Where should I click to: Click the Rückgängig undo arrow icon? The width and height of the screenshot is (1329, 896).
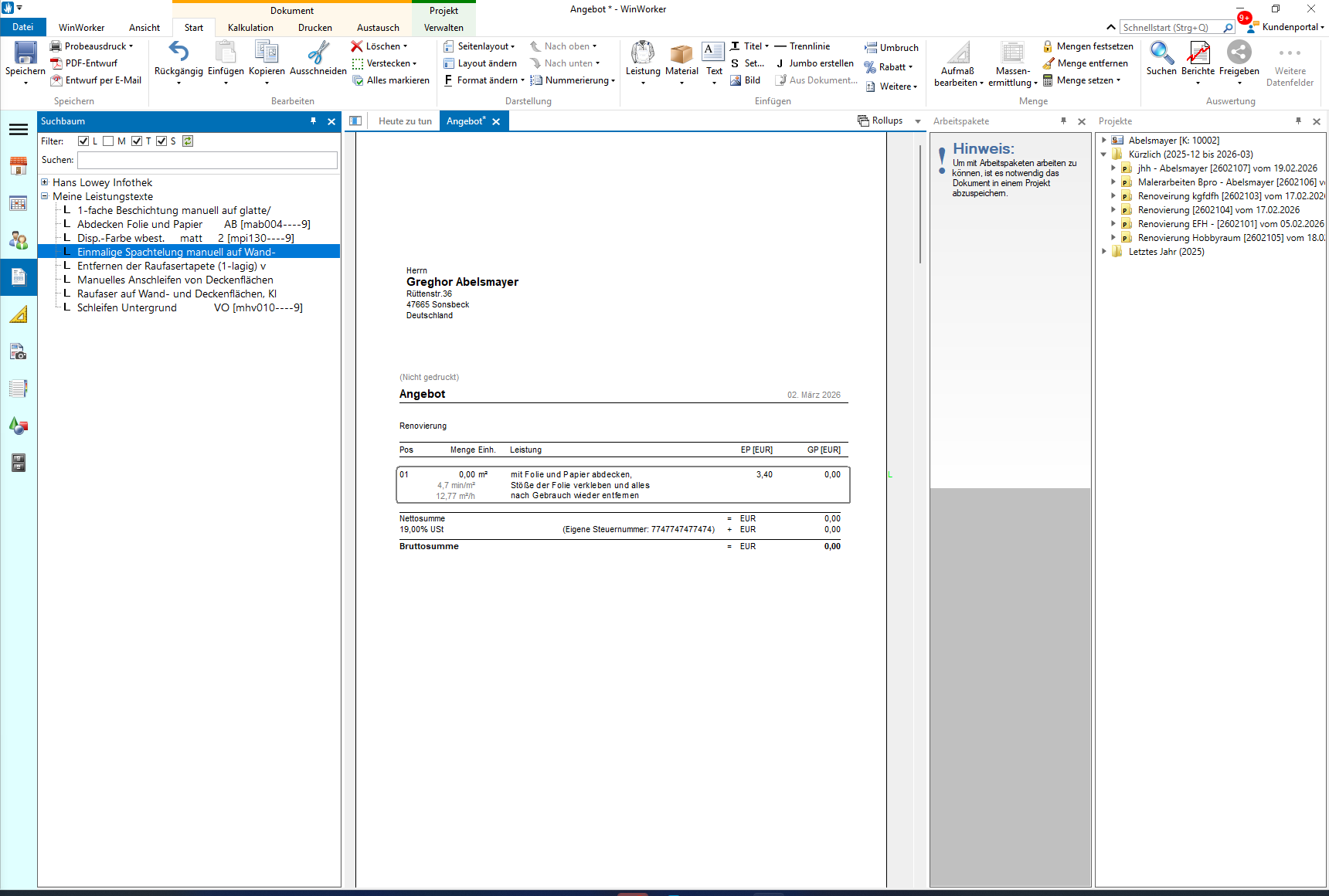(x=178, y=53)
